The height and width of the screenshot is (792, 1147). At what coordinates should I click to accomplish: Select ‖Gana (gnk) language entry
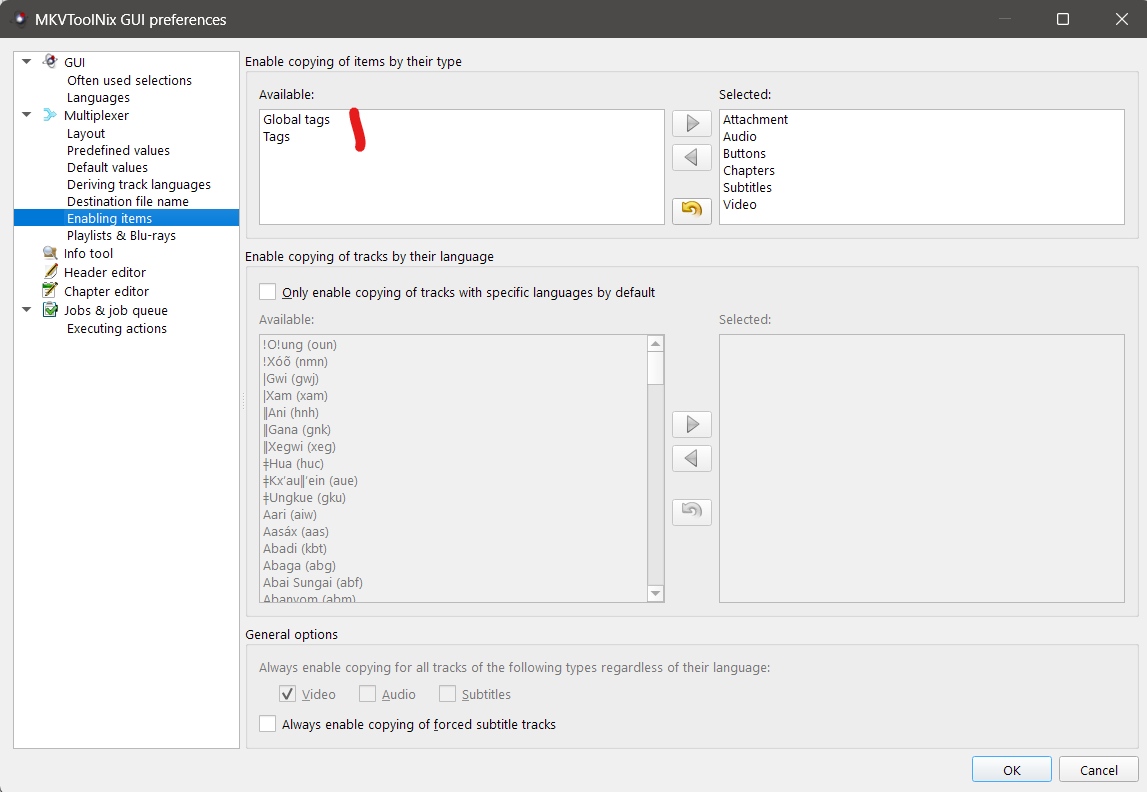point(297,429)
